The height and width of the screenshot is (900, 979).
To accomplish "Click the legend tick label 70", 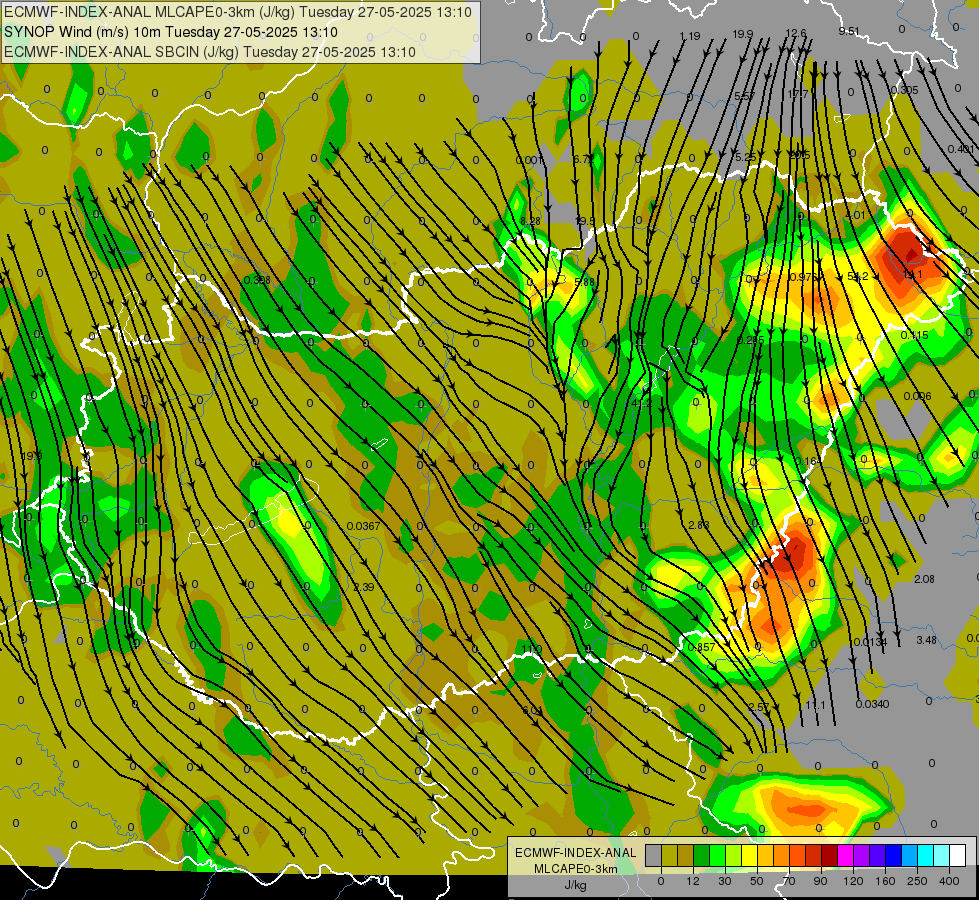I will pos(789,881).
